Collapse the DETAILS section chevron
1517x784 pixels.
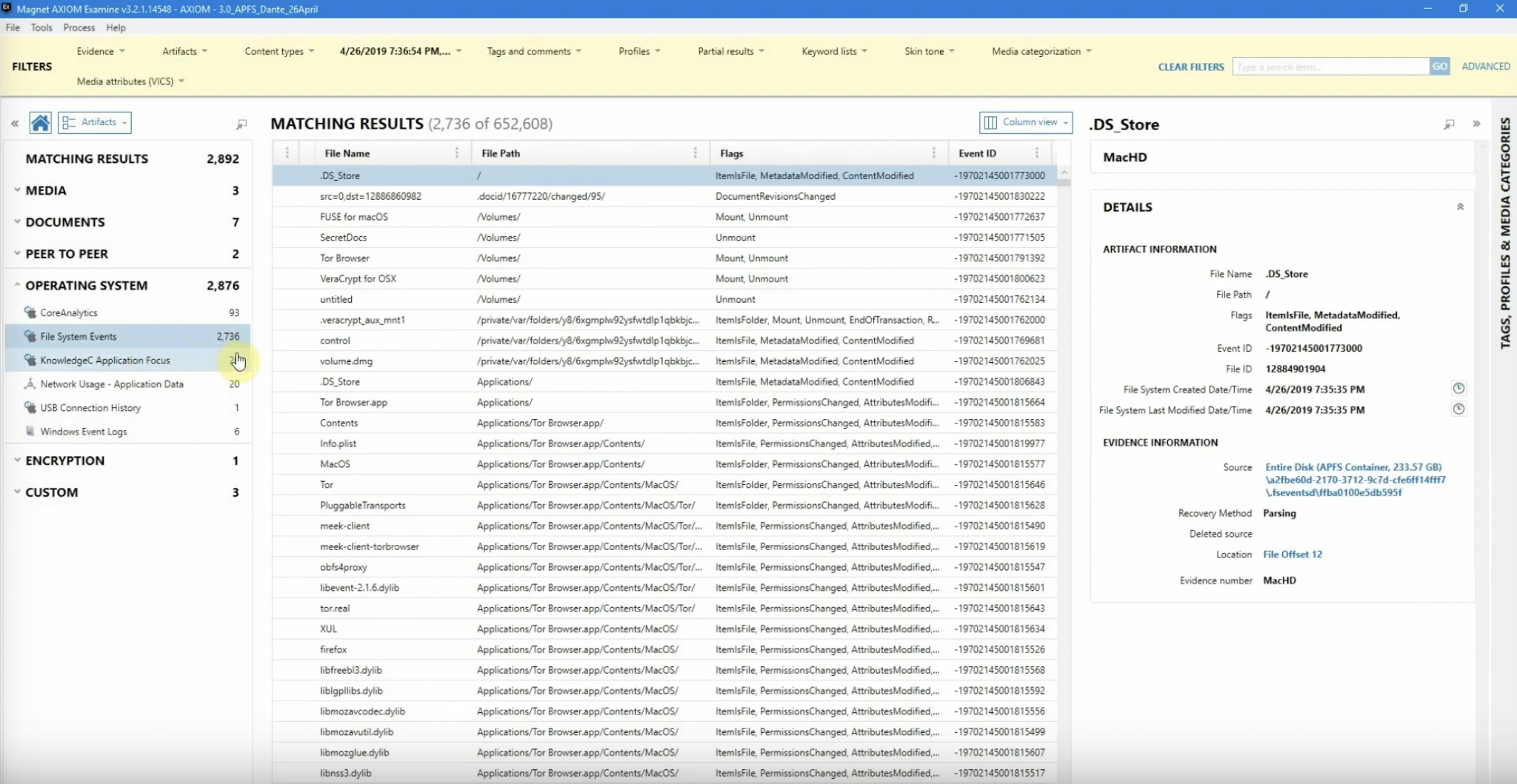1460,207
